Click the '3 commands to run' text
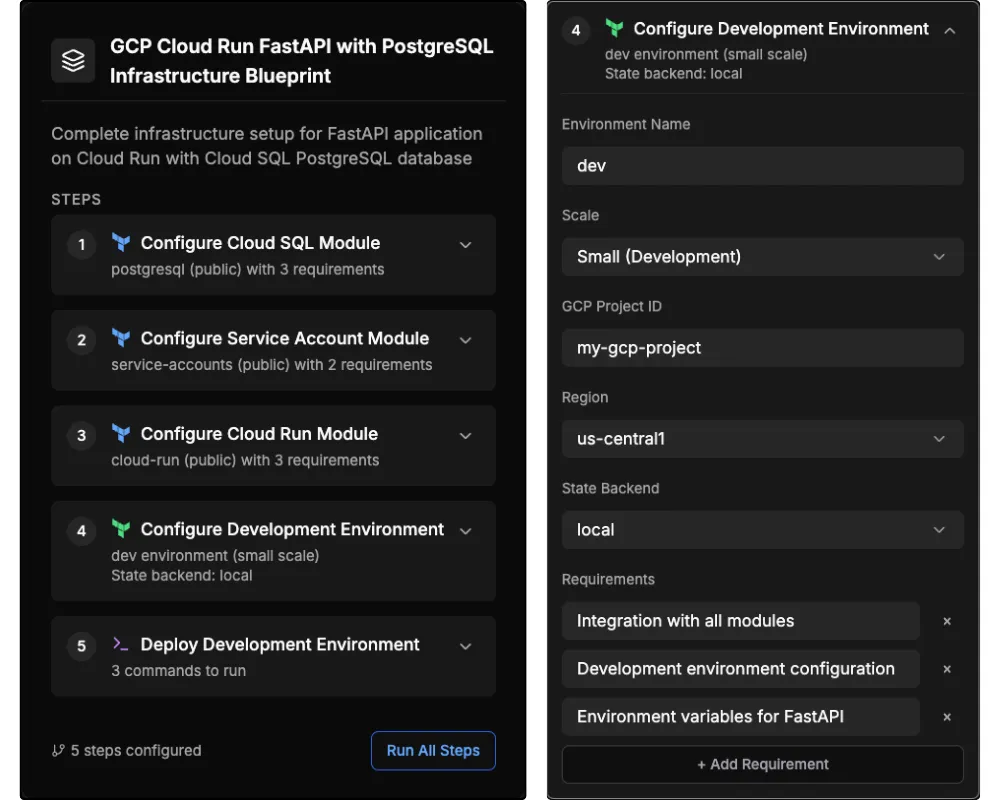1000x800 pixels. [x=179, y=671]
